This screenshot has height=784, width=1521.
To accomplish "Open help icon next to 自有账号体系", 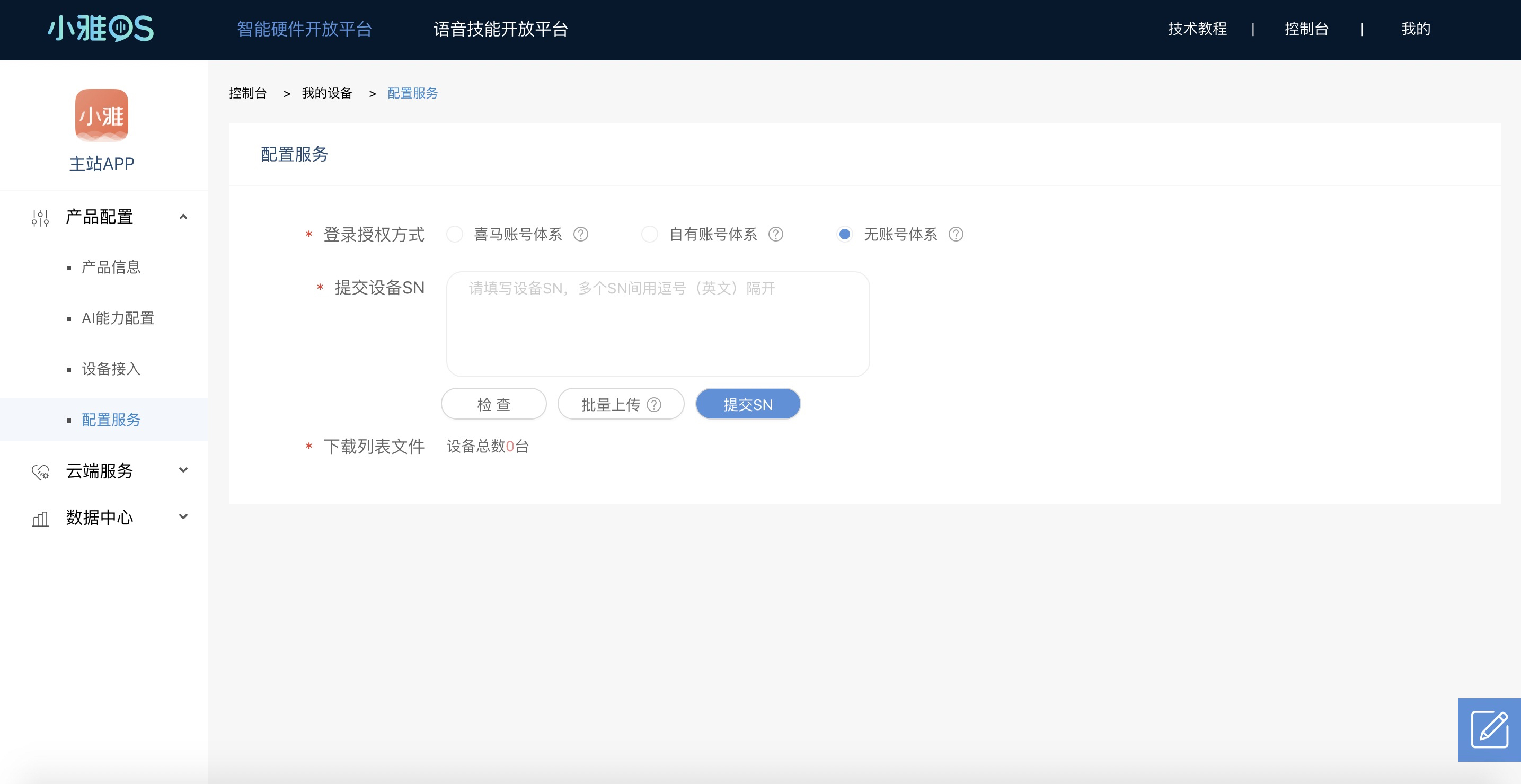I will click(776, 234).
